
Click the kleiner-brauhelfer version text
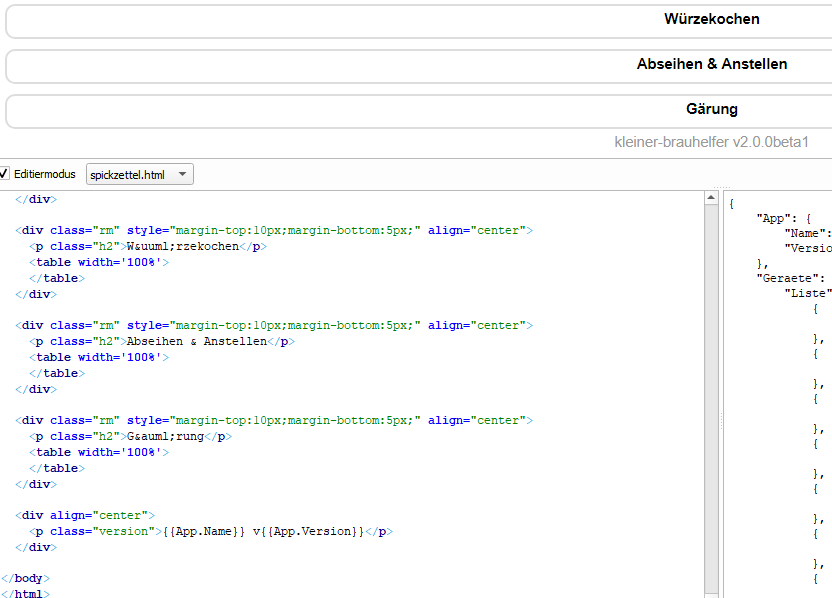click(711, 142)
